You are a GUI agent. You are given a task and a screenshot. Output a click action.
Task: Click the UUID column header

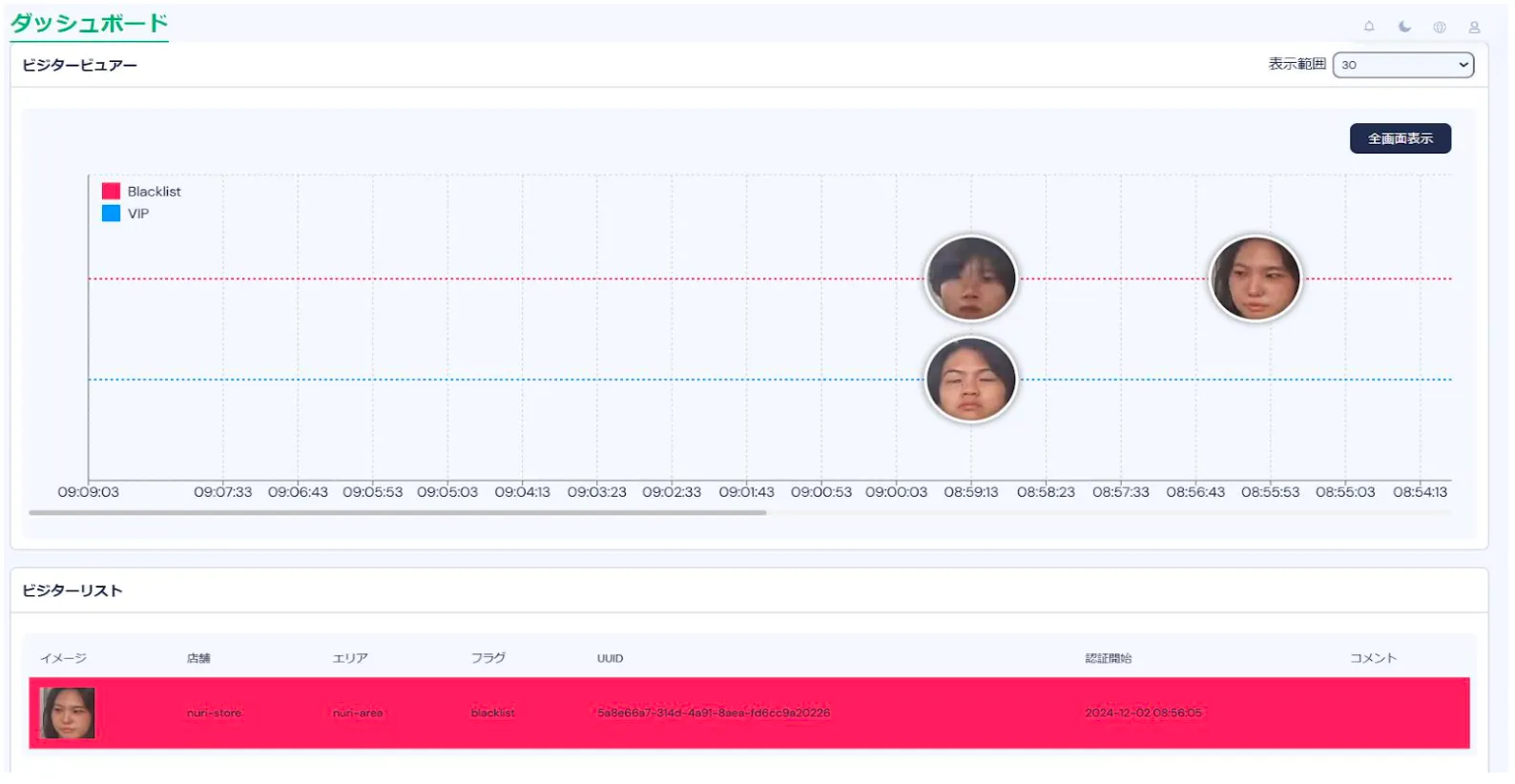tap(610, 659)
